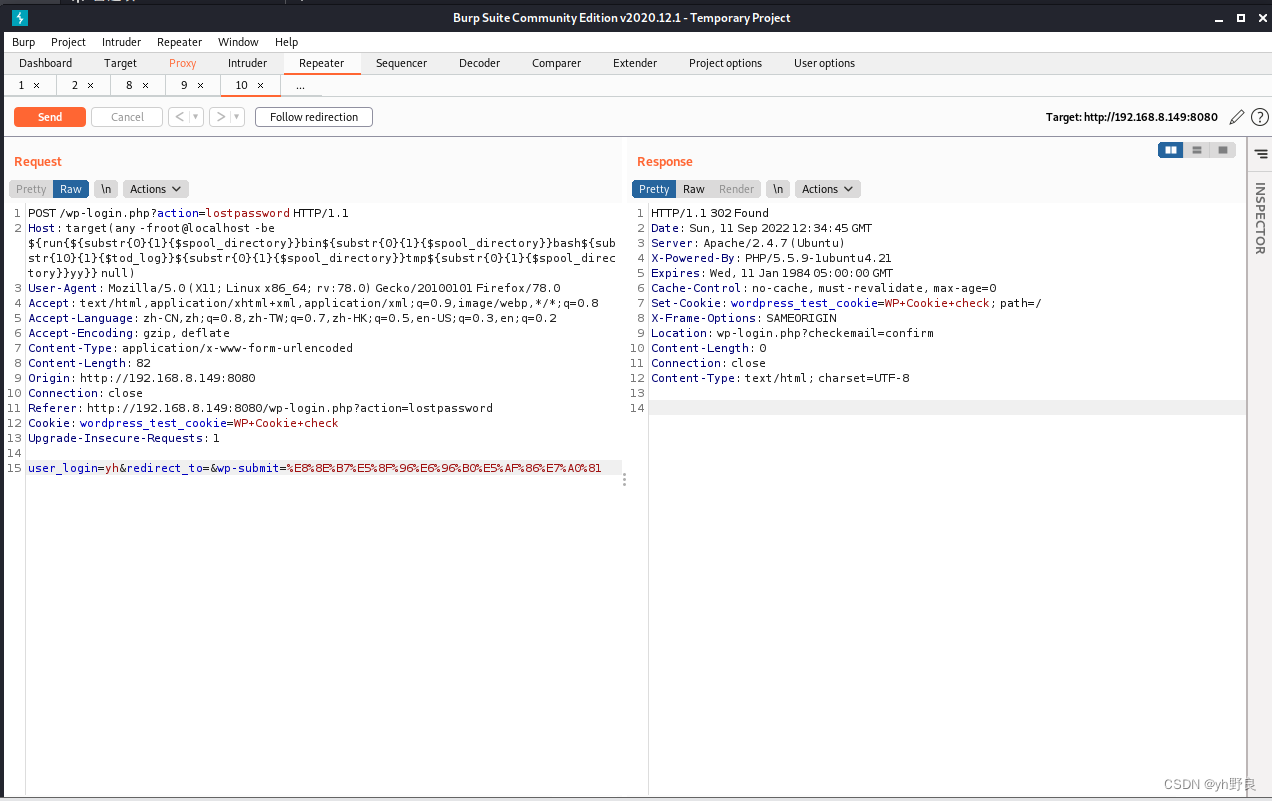
Task: Close Repeater tab 2 with its x
Action: point(90,86)
